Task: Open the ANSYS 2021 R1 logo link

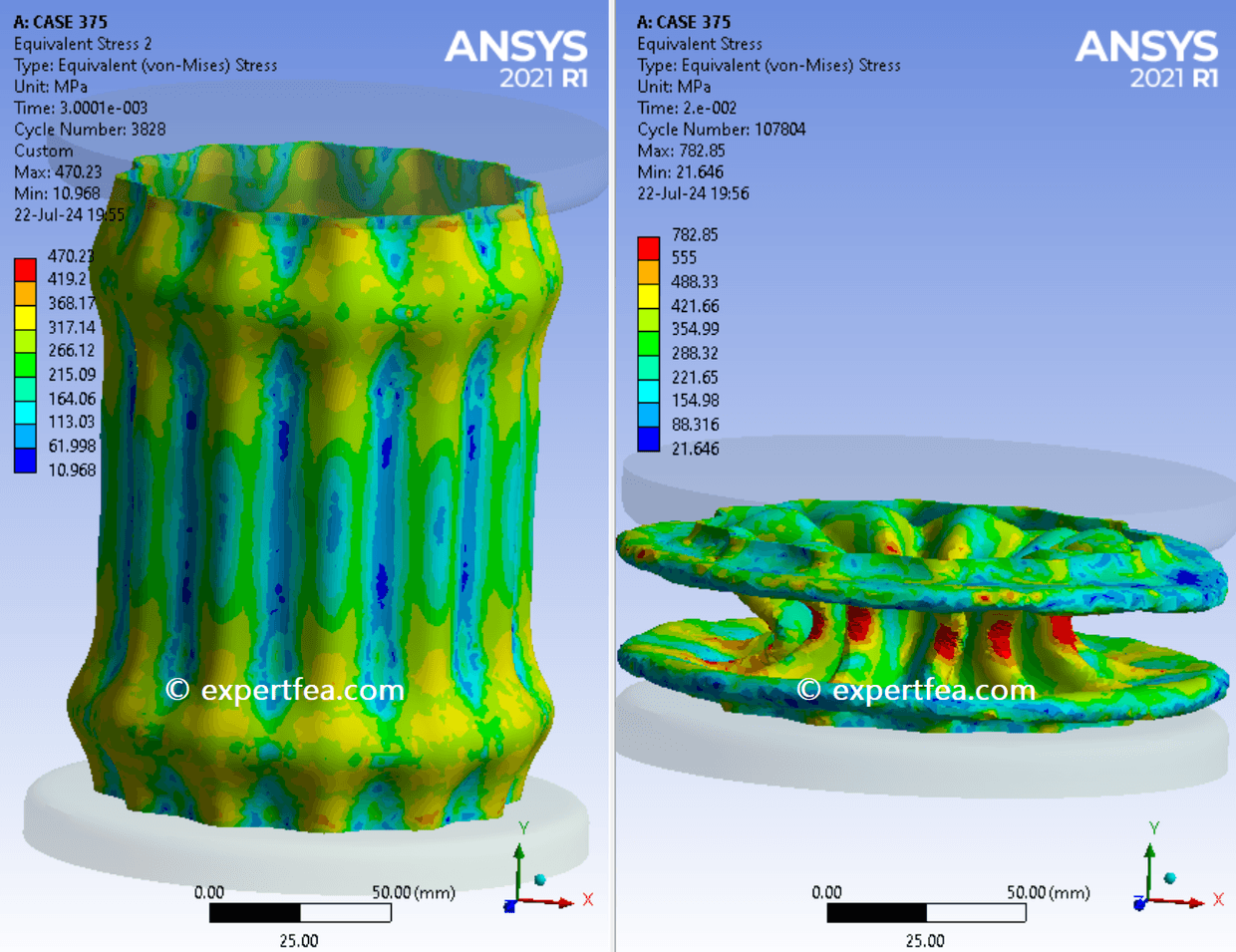Action: 517,48
